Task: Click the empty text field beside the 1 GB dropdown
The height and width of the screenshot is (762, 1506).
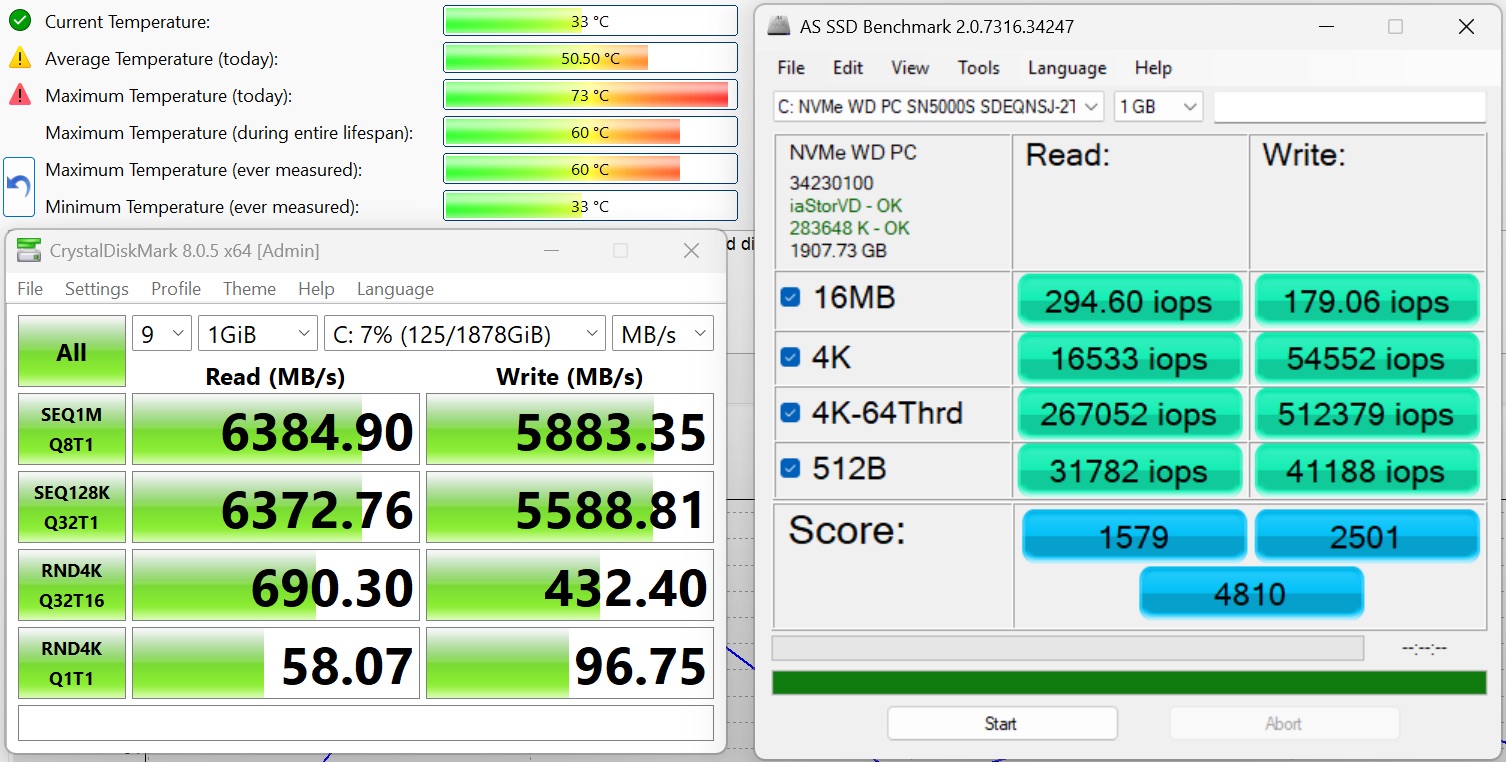Action: (1350, 106)
